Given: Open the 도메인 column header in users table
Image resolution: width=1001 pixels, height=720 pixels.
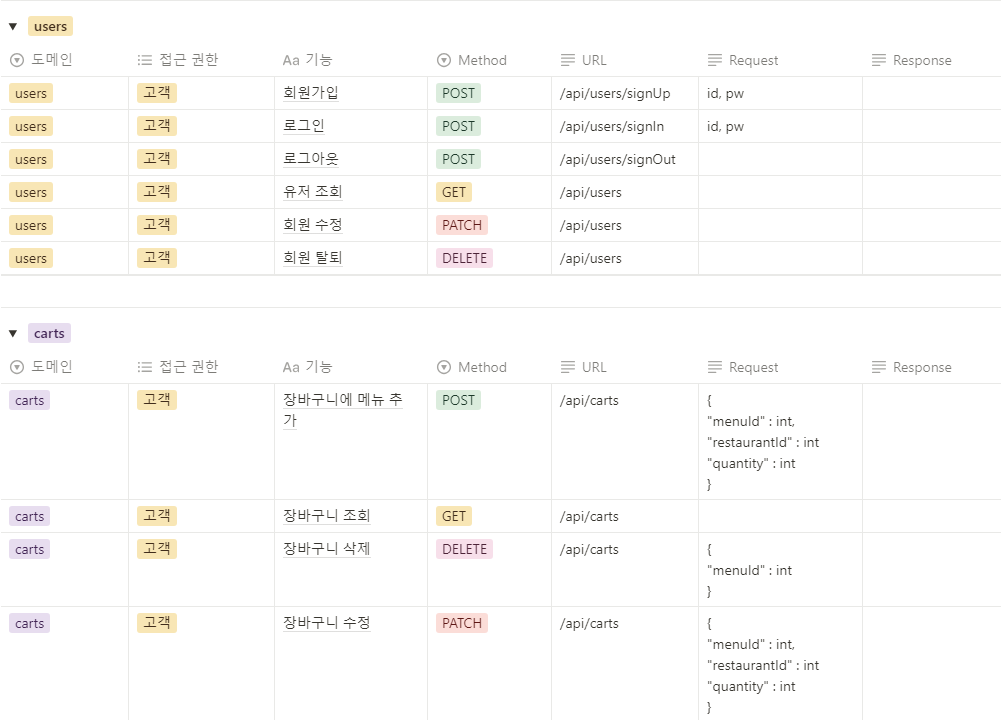Looking at the screenshot, I should point(64,60).
